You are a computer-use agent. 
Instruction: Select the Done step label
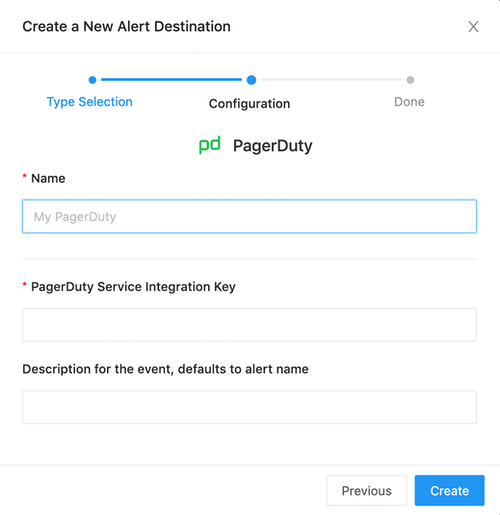tap(409, 102)
